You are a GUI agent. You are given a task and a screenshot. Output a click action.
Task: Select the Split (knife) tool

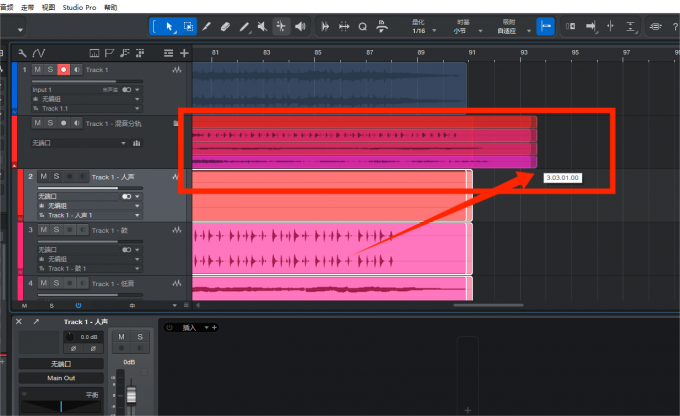tap(206, 26)
